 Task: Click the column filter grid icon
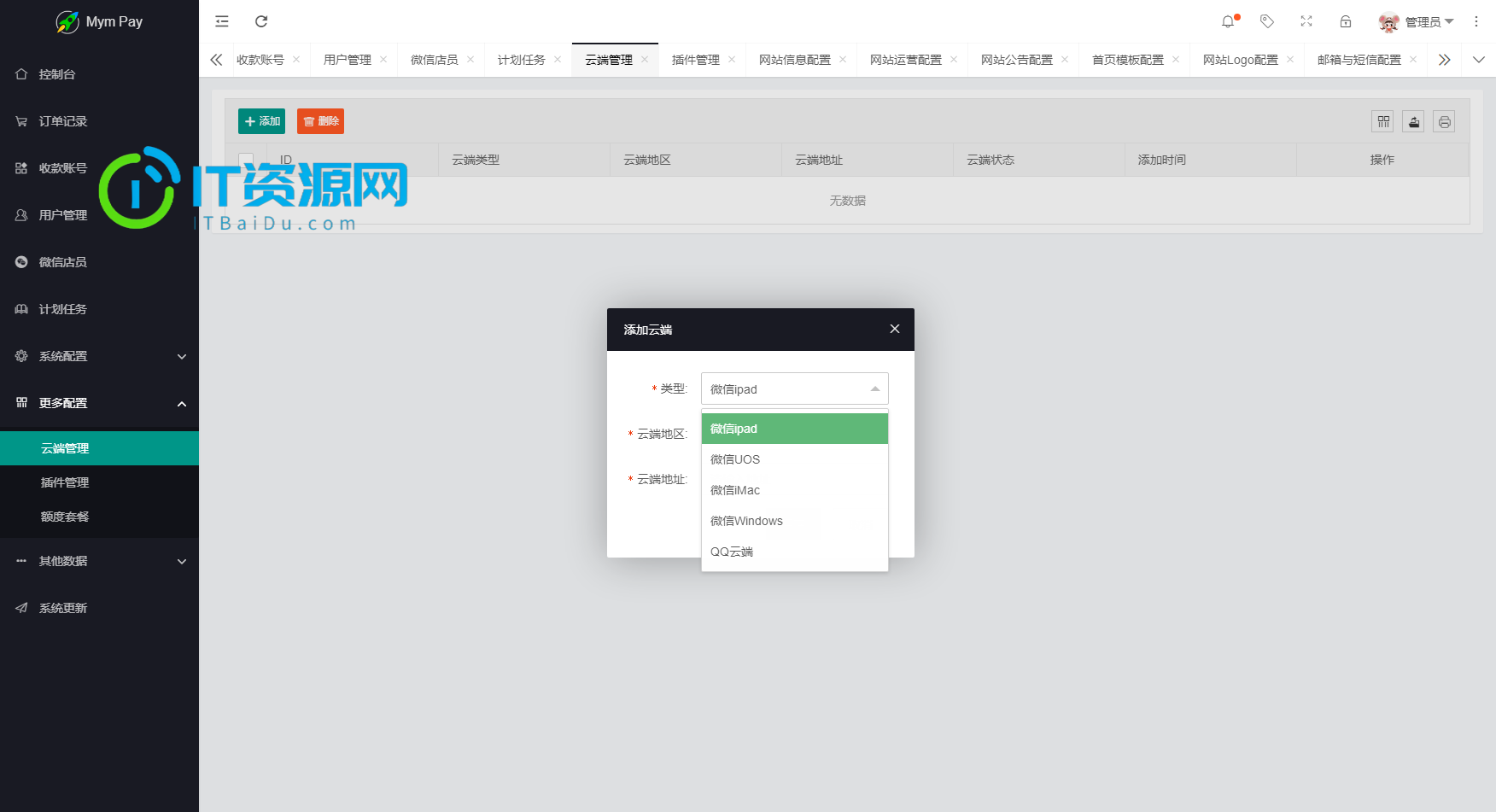pos(1383,121)
